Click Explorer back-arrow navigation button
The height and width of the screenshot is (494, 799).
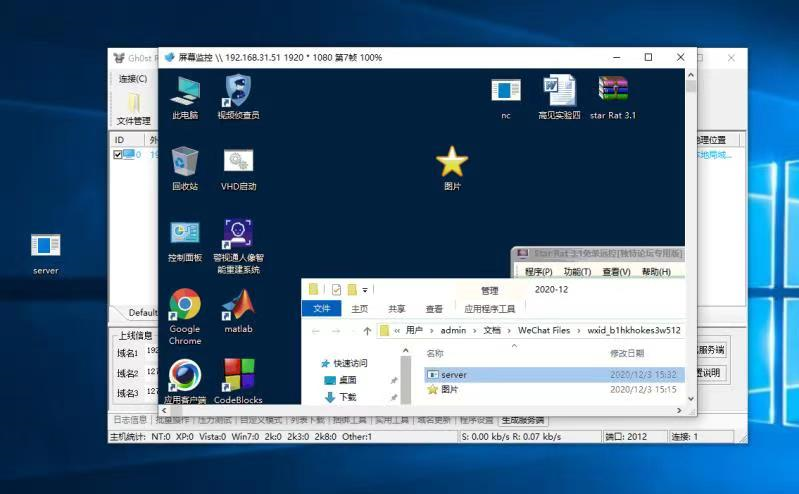pos(316,331)
